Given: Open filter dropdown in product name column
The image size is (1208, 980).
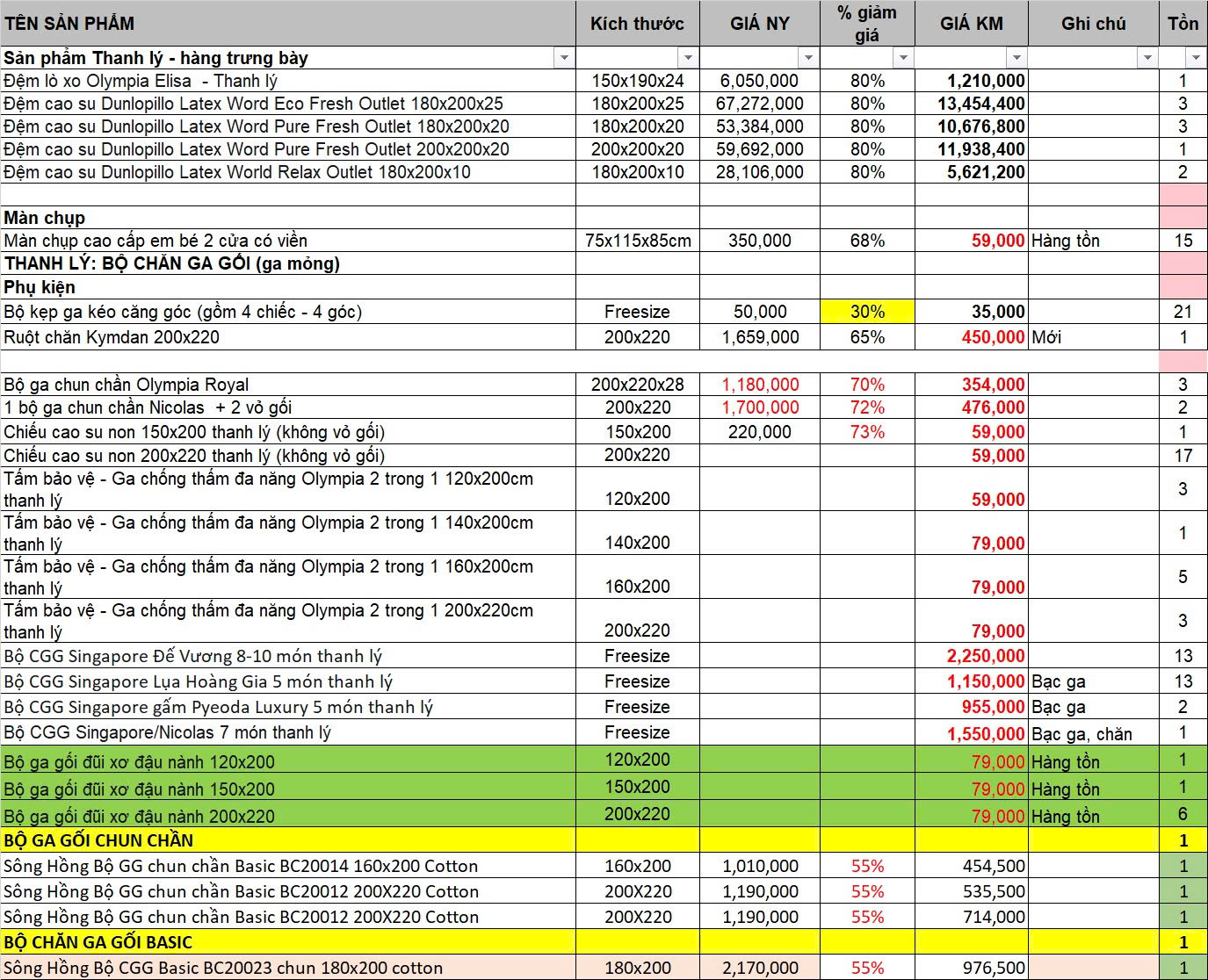Looking at the screenshot, I should pyautogui.click(x=564, y=58).
